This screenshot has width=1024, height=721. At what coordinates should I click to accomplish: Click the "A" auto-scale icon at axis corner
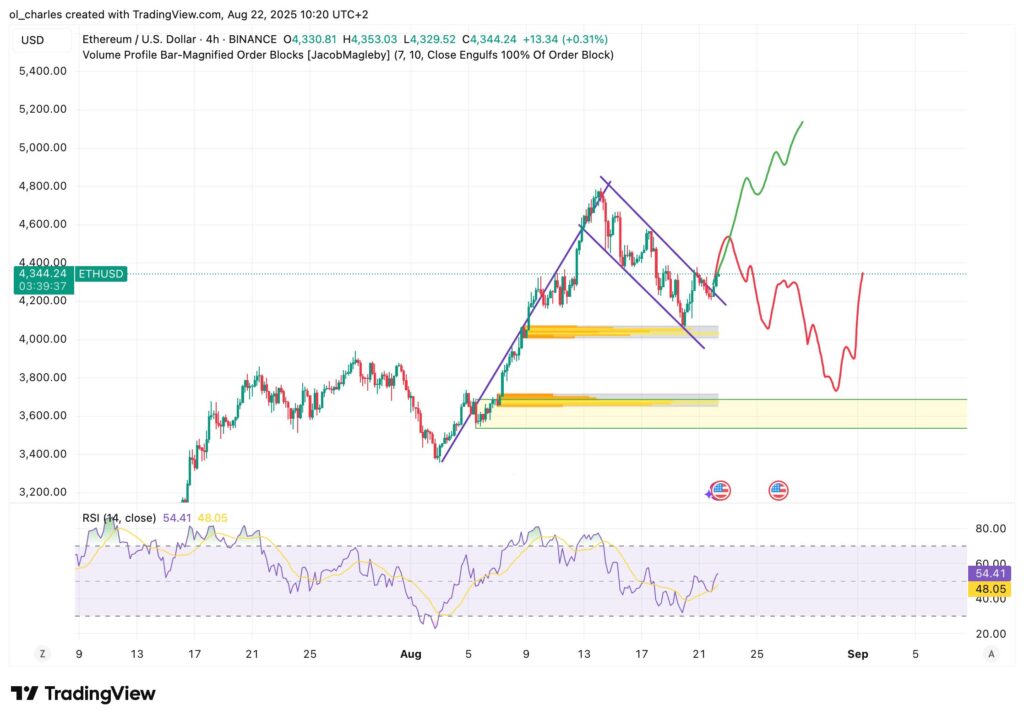990,653
